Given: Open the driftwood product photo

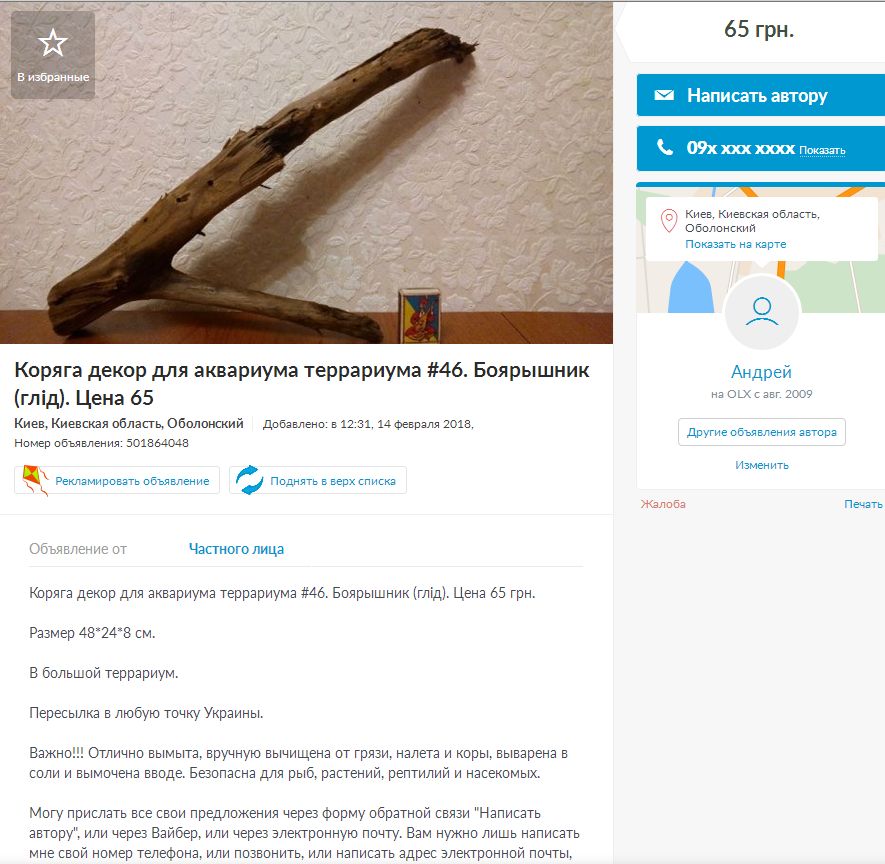Looking at the screenshot, I should click(x=306, y=173).
